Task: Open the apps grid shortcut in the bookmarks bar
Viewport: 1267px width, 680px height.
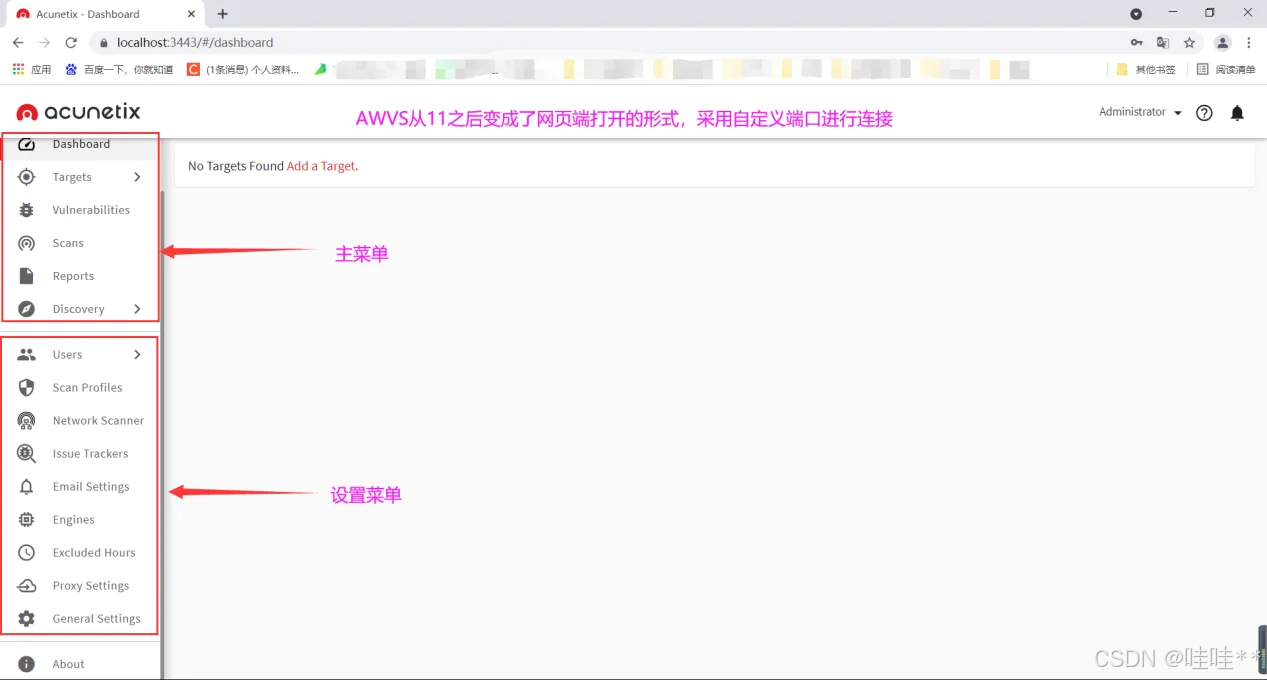Action: tap(18, 69)
